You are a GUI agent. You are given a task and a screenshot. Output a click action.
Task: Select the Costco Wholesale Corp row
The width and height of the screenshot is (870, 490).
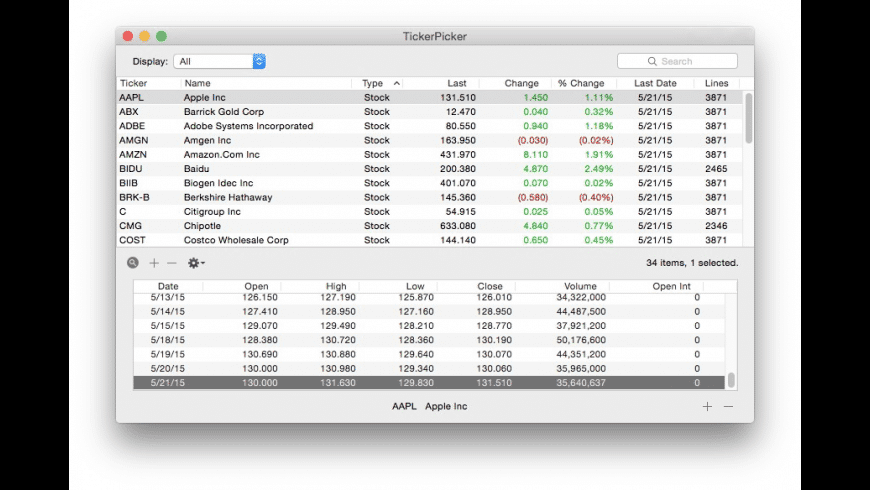(x=429, y=240)
